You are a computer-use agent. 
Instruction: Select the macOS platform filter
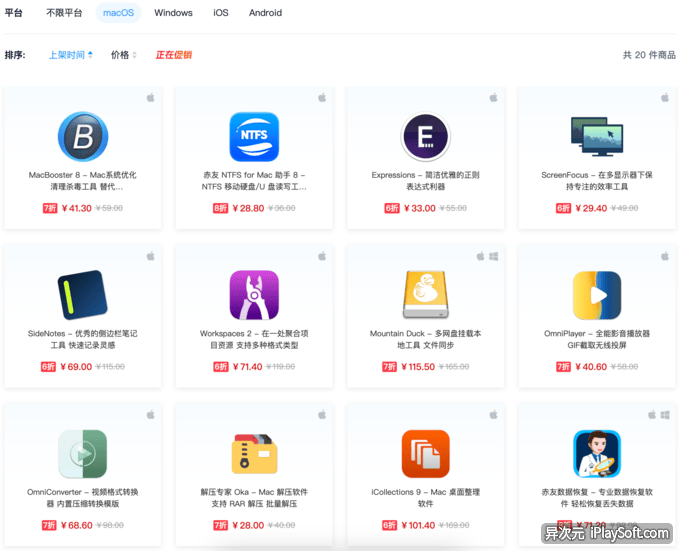pos(118,13)
